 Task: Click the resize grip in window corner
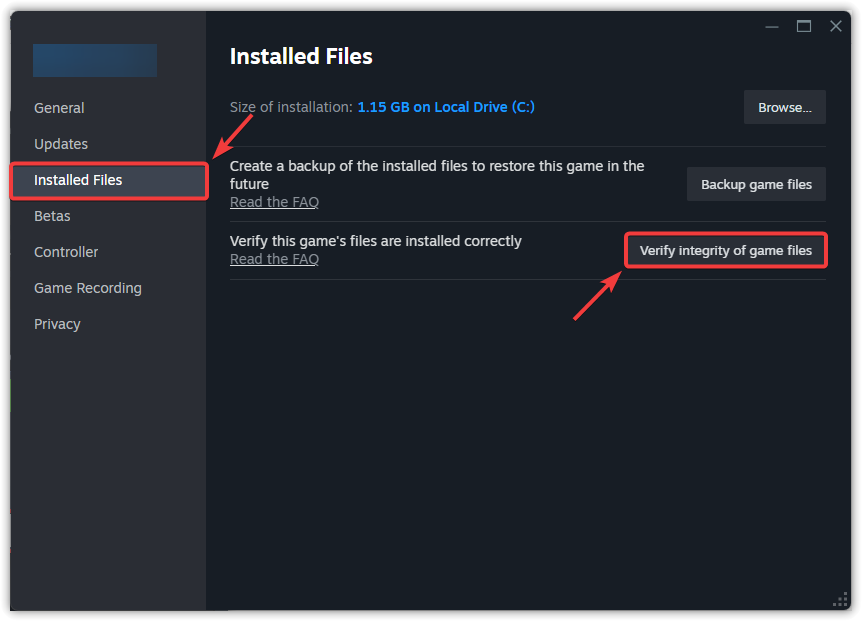tap(840, 599)
